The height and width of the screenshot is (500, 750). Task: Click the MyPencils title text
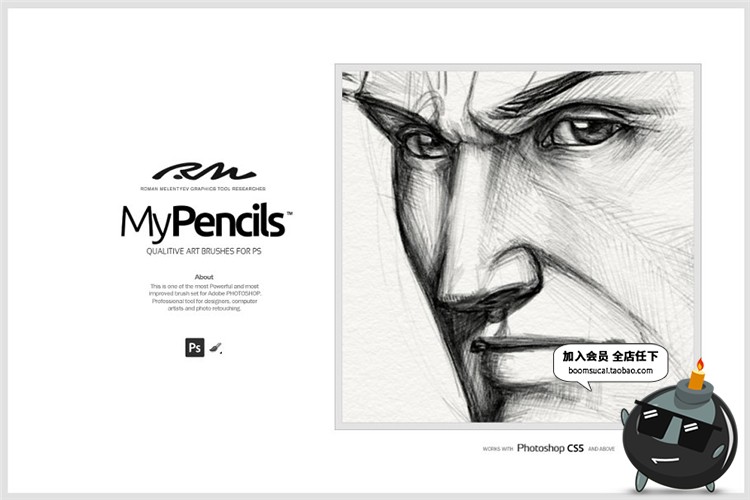[203, 223]
